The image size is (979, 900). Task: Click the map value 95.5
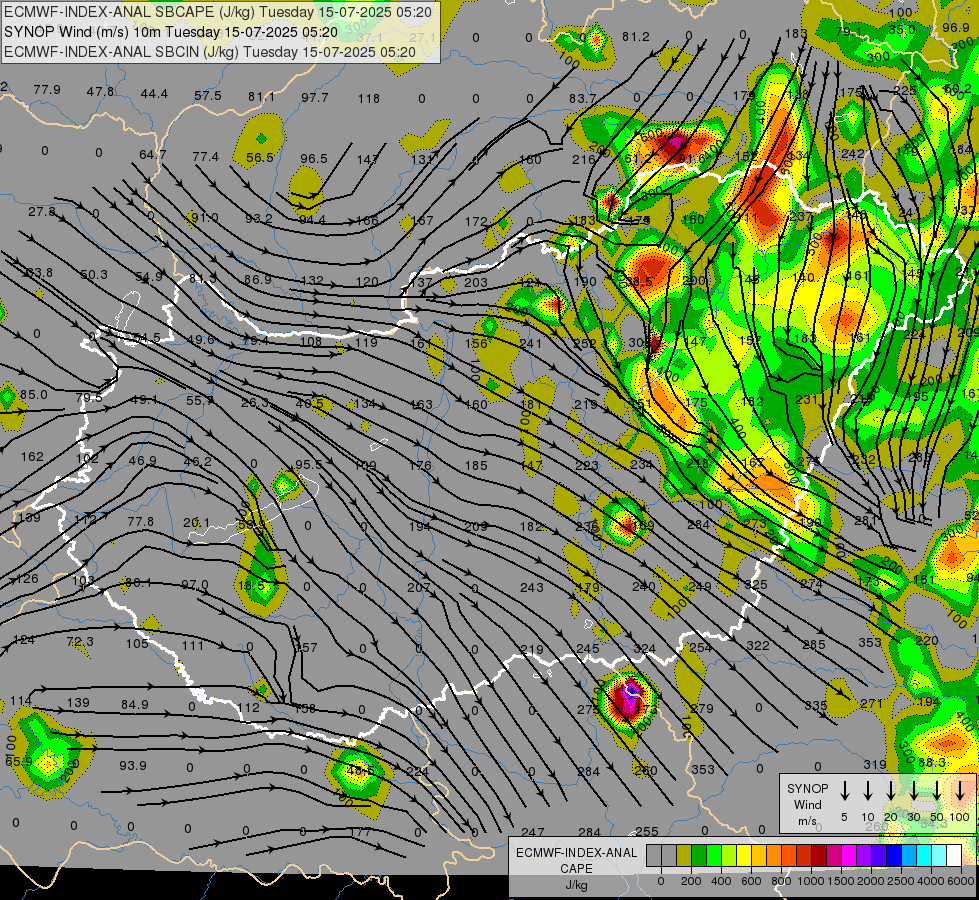point(308,465)
